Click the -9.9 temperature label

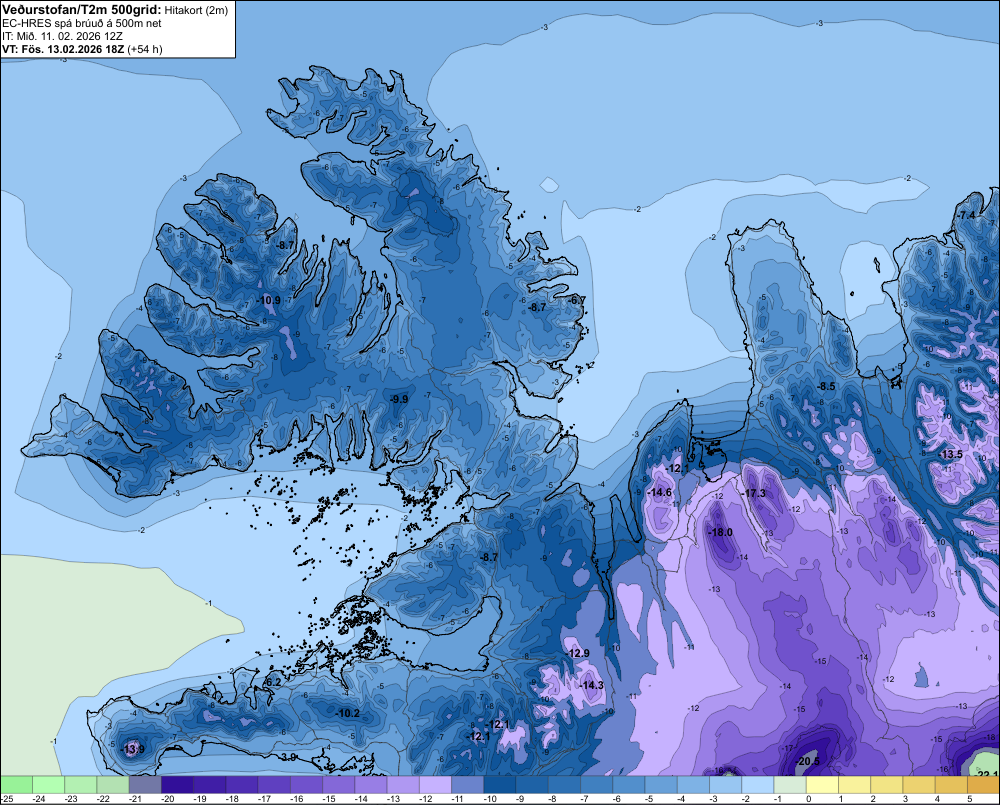coord(399,399)
